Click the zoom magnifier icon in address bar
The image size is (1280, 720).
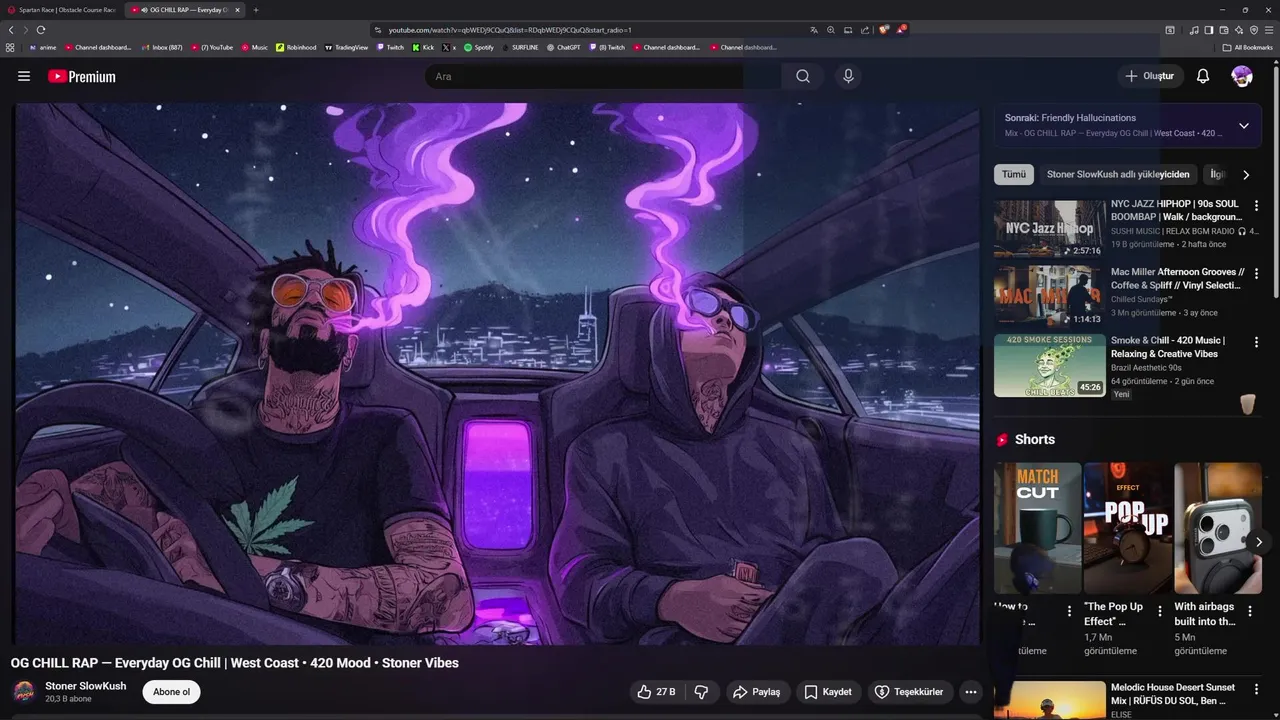click(831, 30)
